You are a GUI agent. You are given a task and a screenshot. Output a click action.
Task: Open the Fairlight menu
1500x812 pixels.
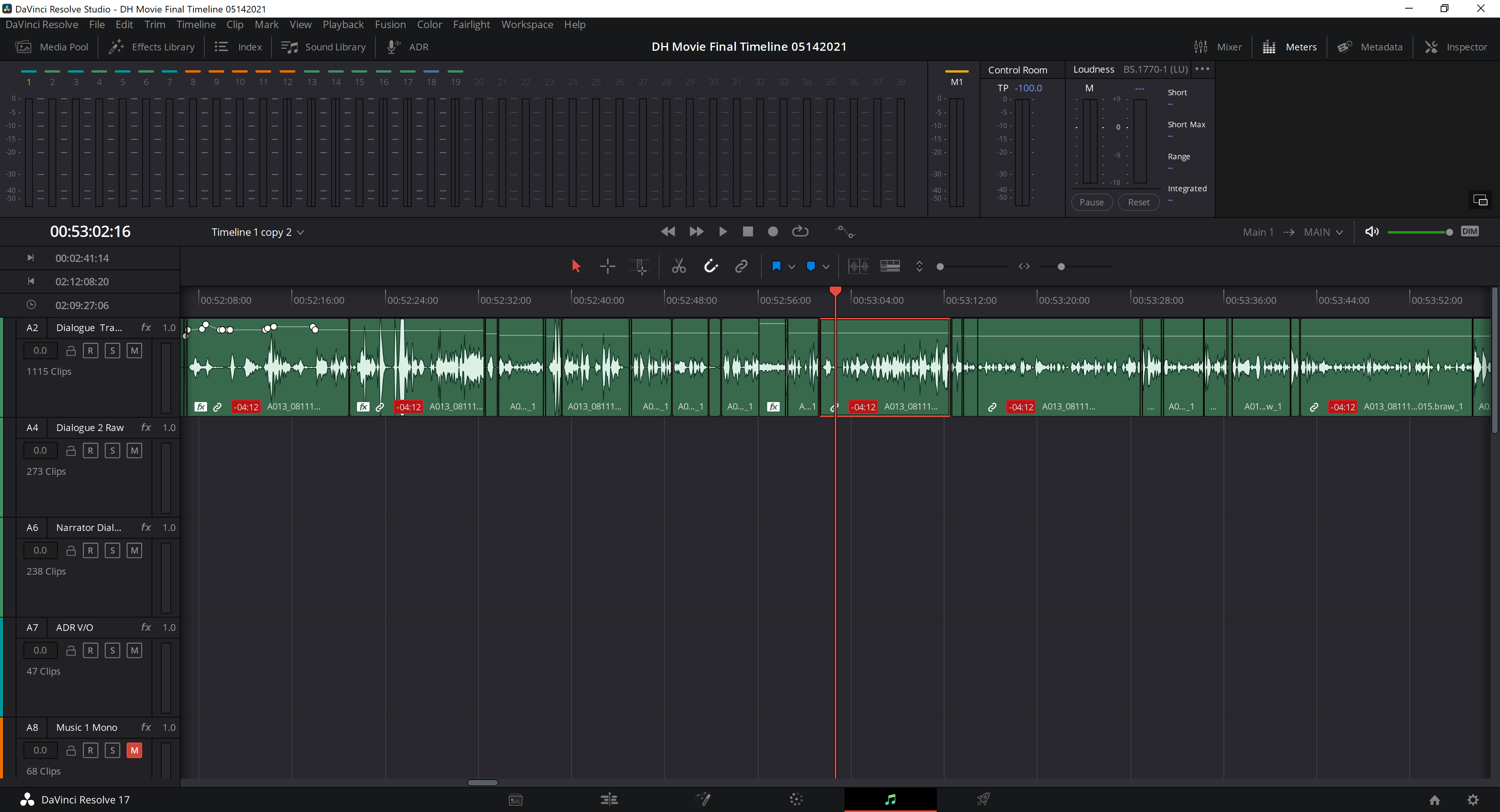471,25
